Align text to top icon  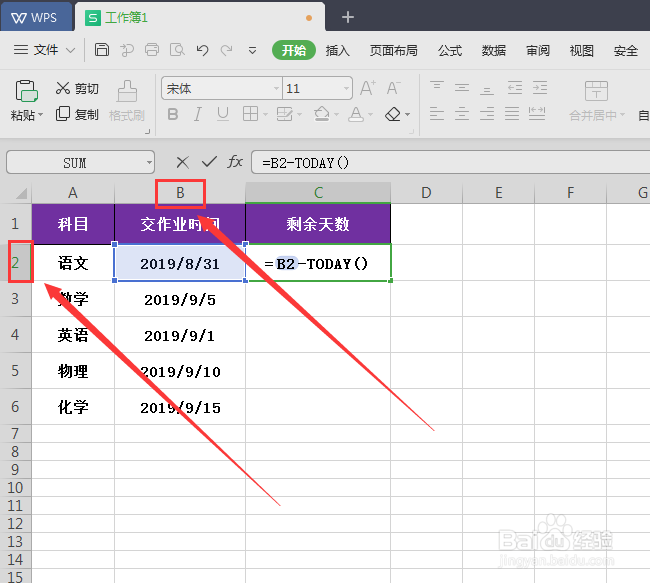pyautogui.click(x=437, y=87)
